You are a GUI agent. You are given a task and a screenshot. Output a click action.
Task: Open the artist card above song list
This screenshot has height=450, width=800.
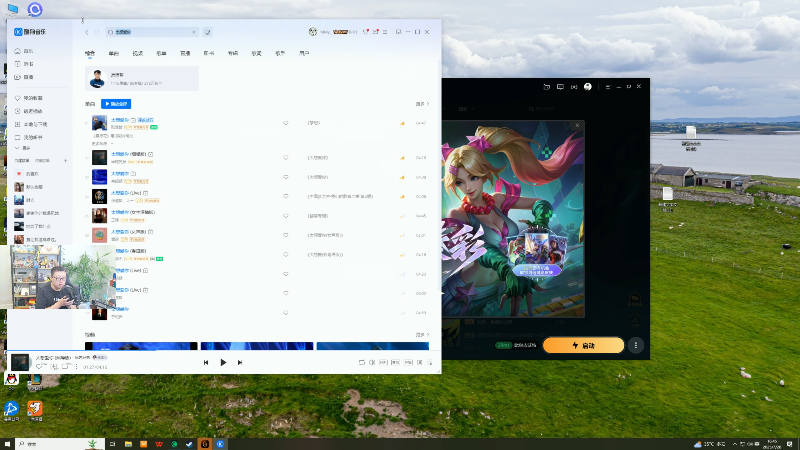pos(142,79)
